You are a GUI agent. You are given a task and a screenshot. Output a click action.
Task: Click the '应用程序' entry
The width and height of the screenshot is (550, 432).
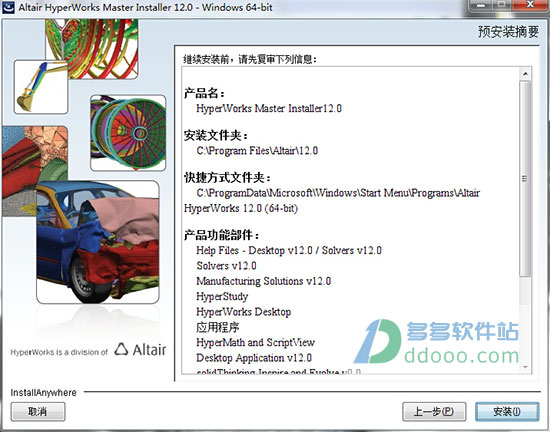point(217,328)
